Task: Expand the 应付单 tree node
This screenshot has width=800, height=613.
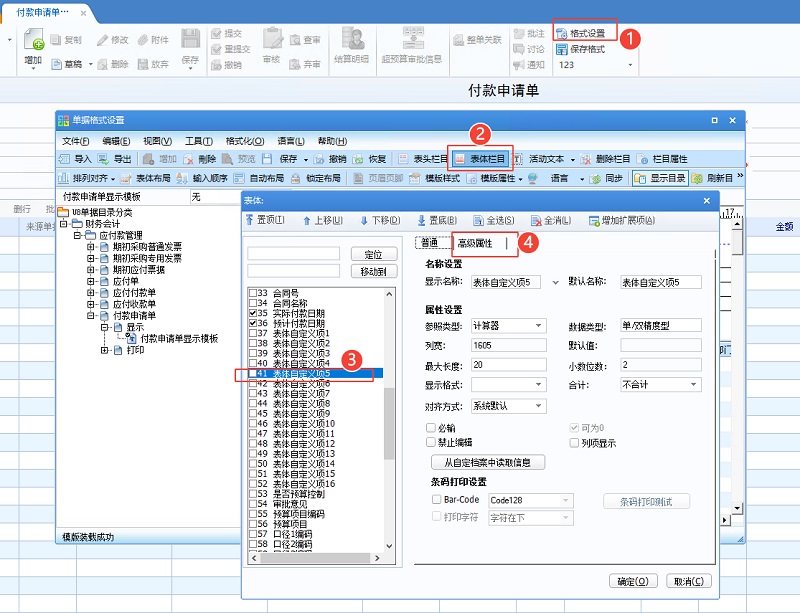Action: [x=91, y=281]
